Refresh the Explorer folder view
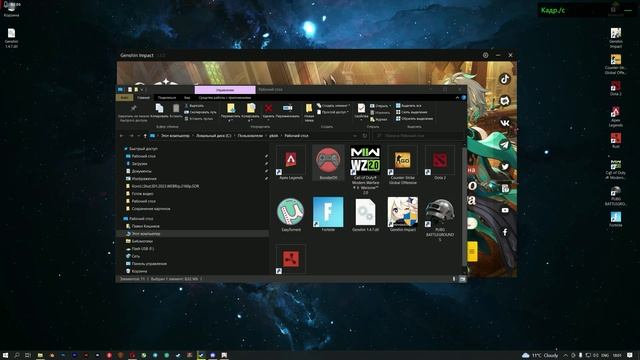 [x=365, y=136]
